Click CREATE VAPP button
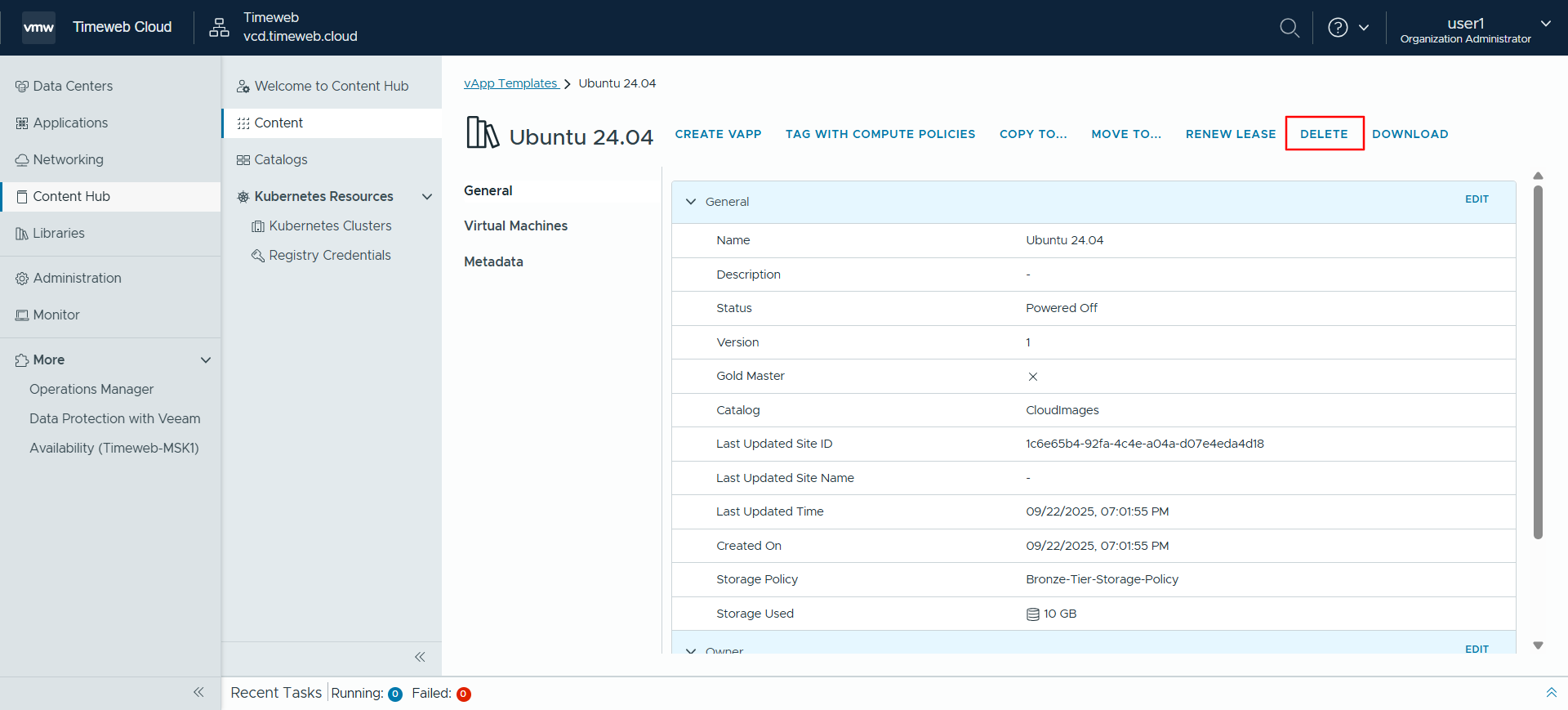The width and height of the screenshot is (1568, 710). [718, 134]
